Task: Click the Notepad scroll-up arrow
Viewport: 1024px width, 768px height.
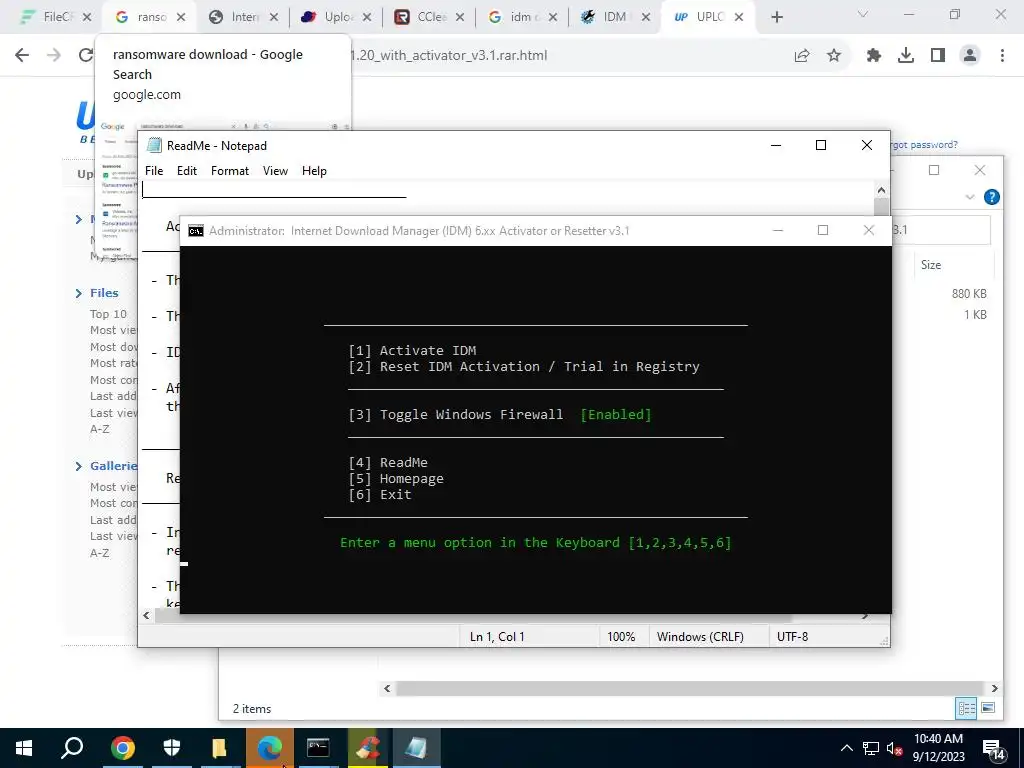Action: click(x=882, y=190)
